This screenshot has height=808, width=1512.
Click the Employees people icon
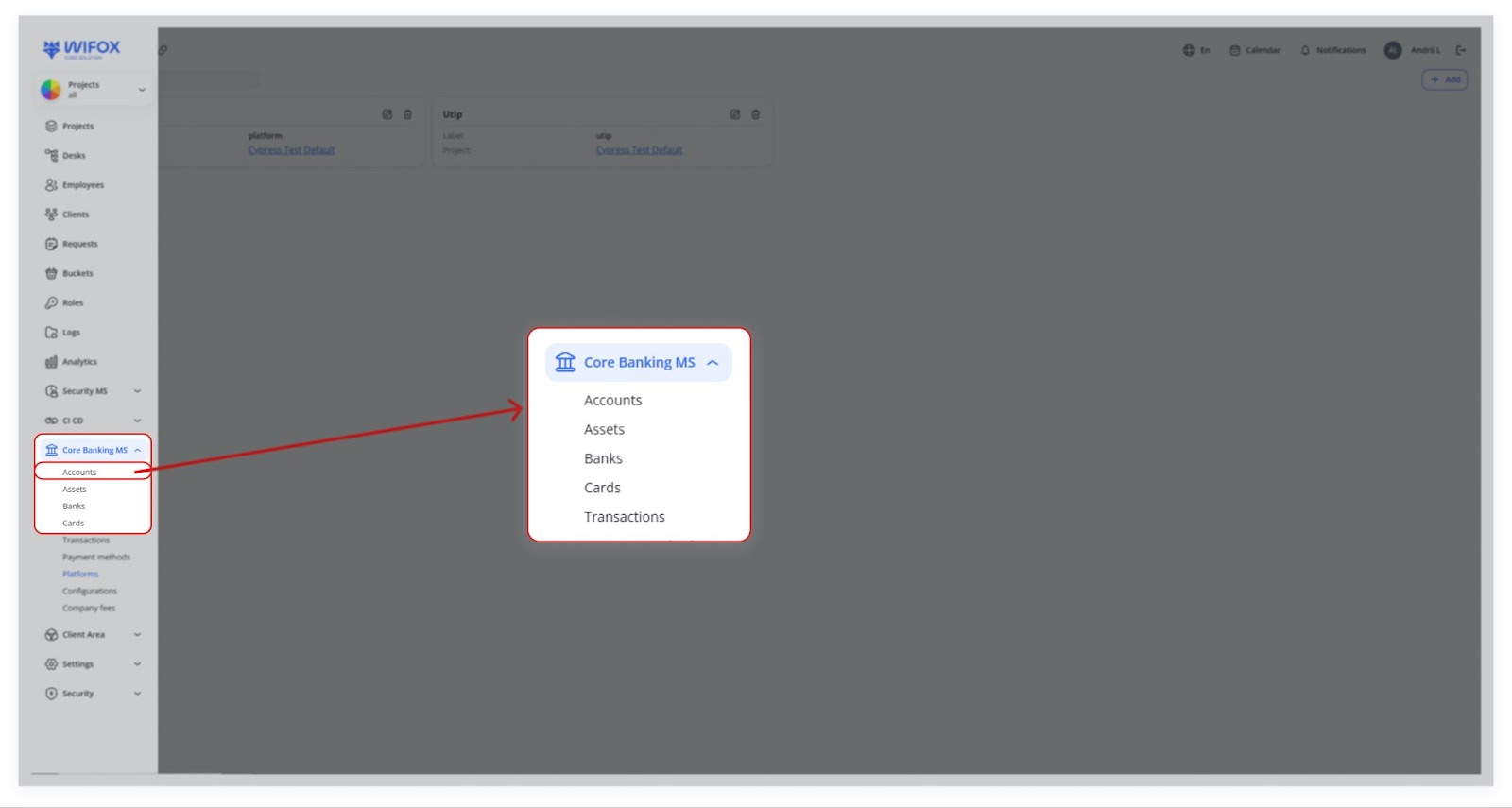point(51,185)
